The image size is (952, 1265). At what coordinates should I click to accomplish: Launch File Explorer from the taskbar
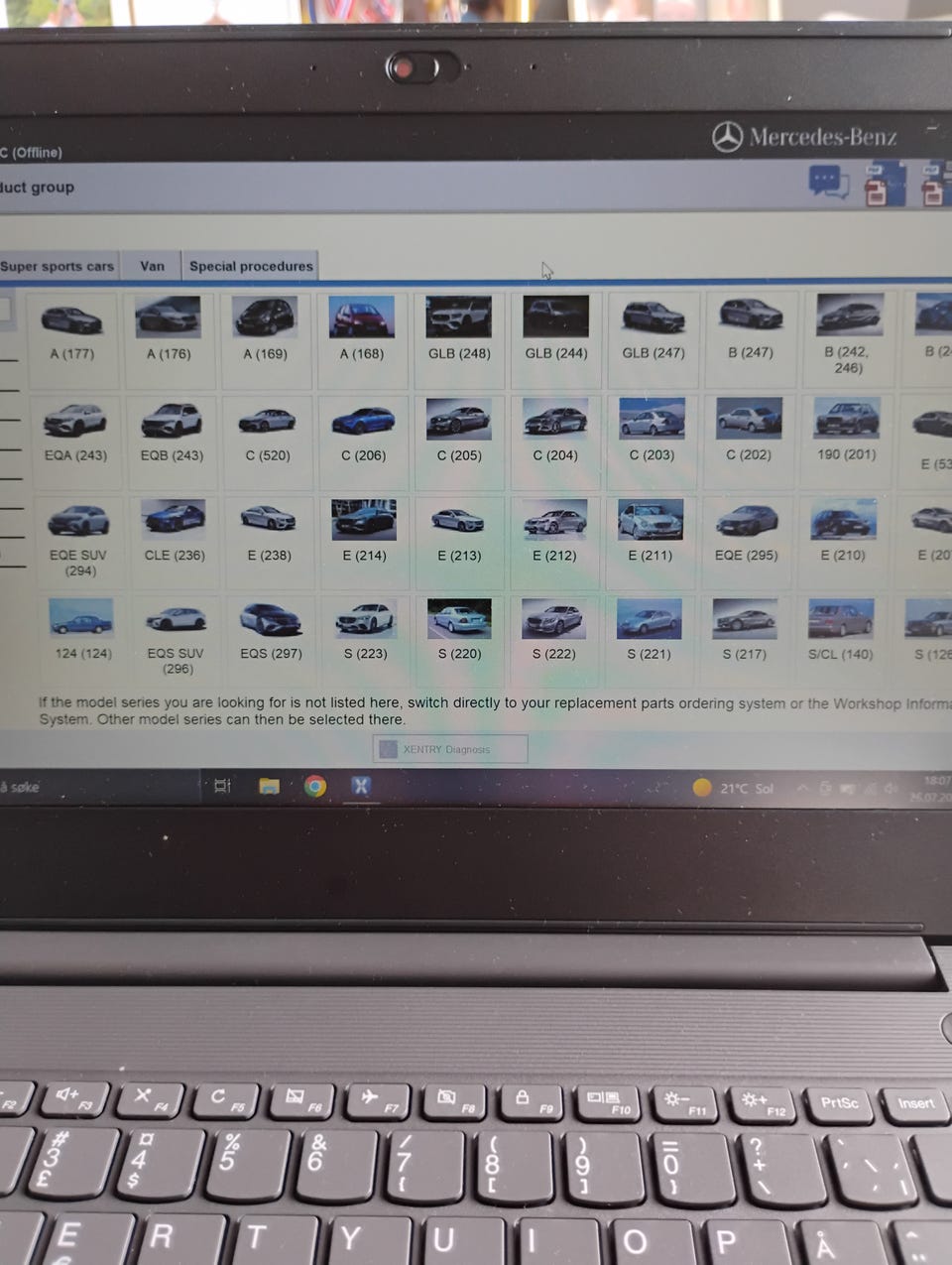(269, 786)
